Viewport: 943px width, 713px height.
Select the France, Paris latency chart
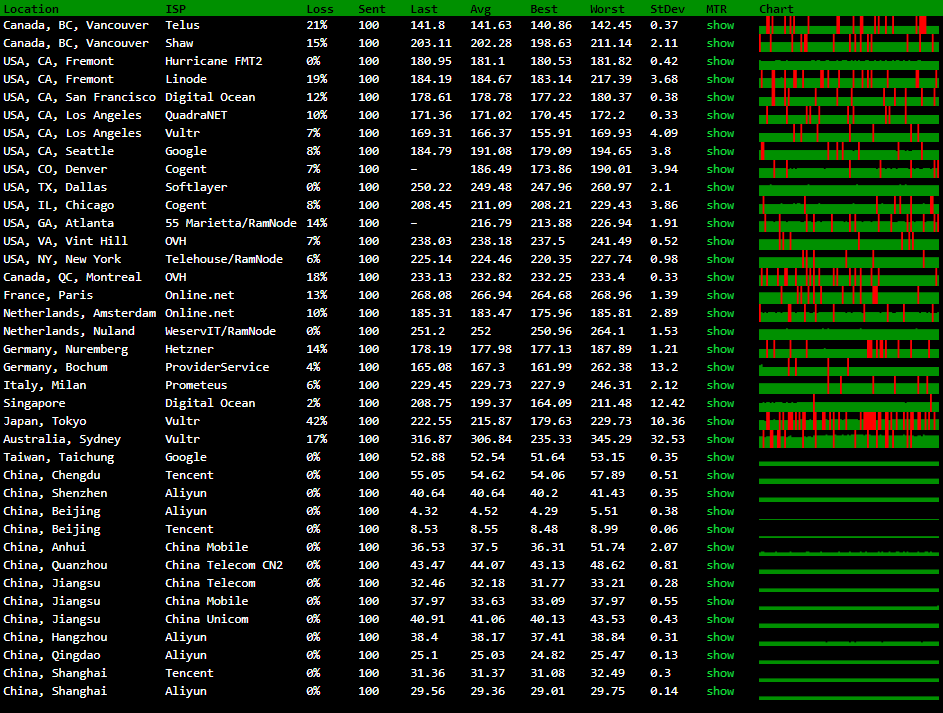pyautogui.click(x=849, y=295)
